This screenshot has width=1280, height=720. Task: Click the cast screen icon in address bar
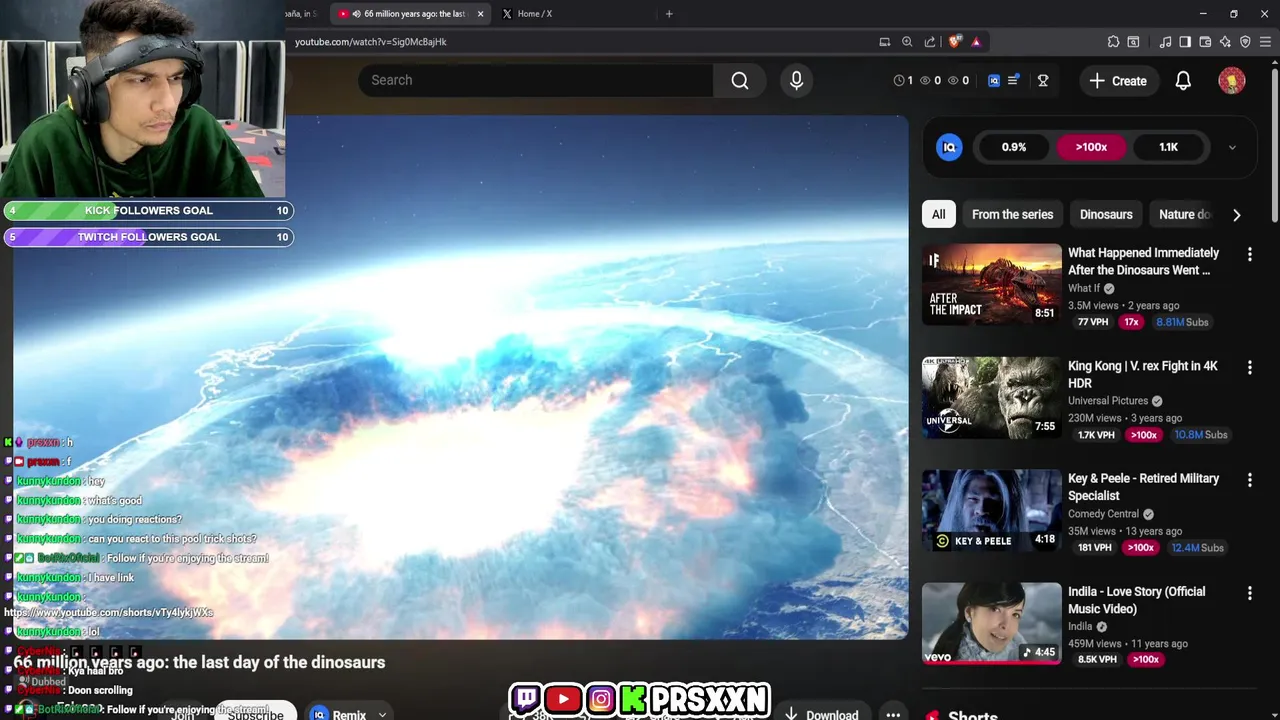(x=884, y=42)
